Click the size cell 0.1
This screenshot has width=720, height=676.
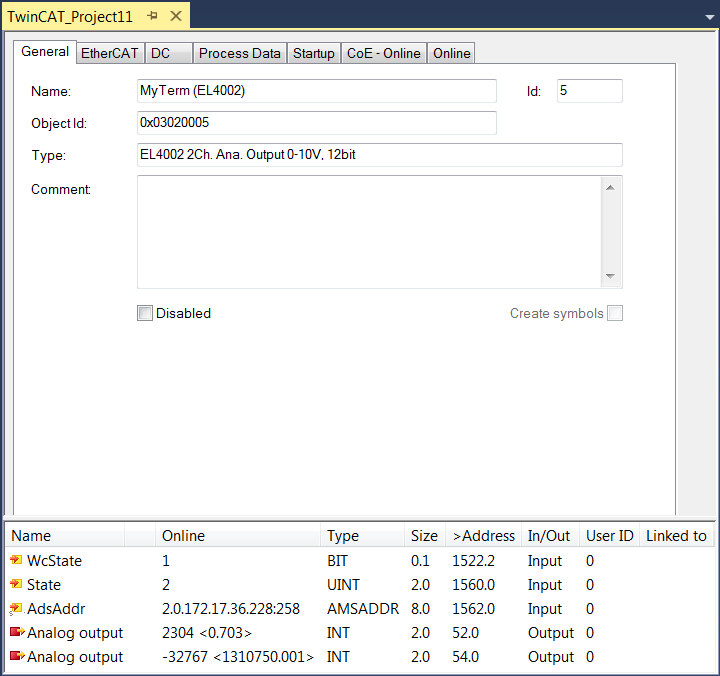(420, 560)
